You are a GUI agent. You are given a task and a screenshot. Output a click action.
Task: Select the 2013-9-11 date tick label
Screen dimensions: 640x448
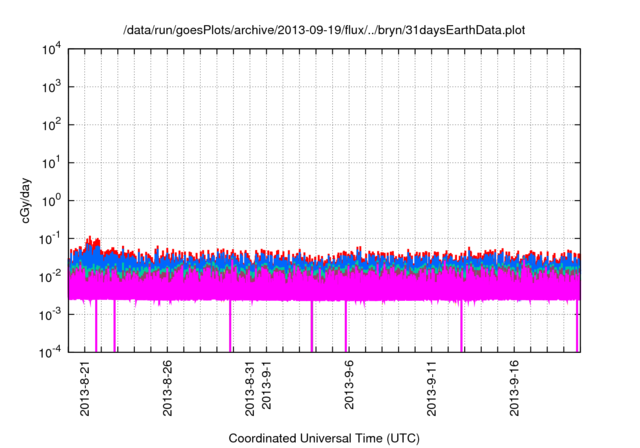pos(431,388)
